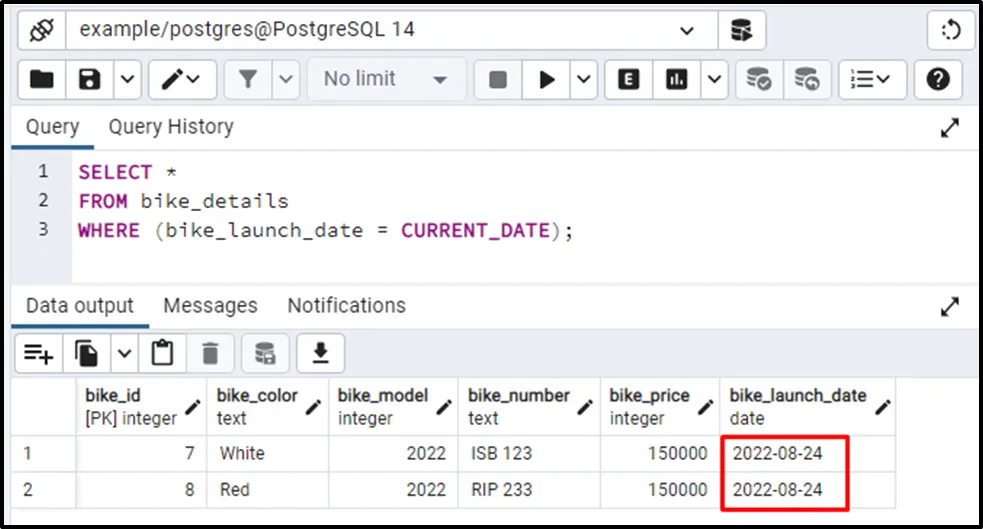The height and width of the screenshot is (529, 983).
Task: Open the Notifications tab
Action: tap(346, 305)
